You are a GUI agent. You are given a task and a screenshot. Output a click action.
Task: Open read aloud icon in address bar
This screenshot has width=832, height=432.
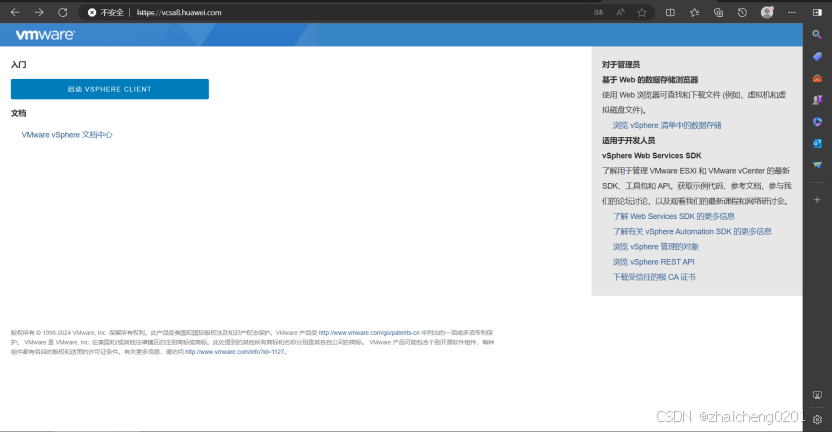620,12
